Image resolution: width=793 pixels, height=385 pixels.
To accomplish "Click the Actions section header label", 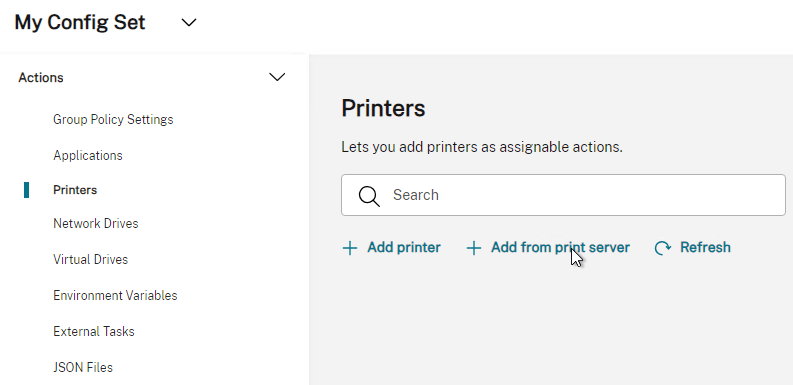I will coord(41,77).
